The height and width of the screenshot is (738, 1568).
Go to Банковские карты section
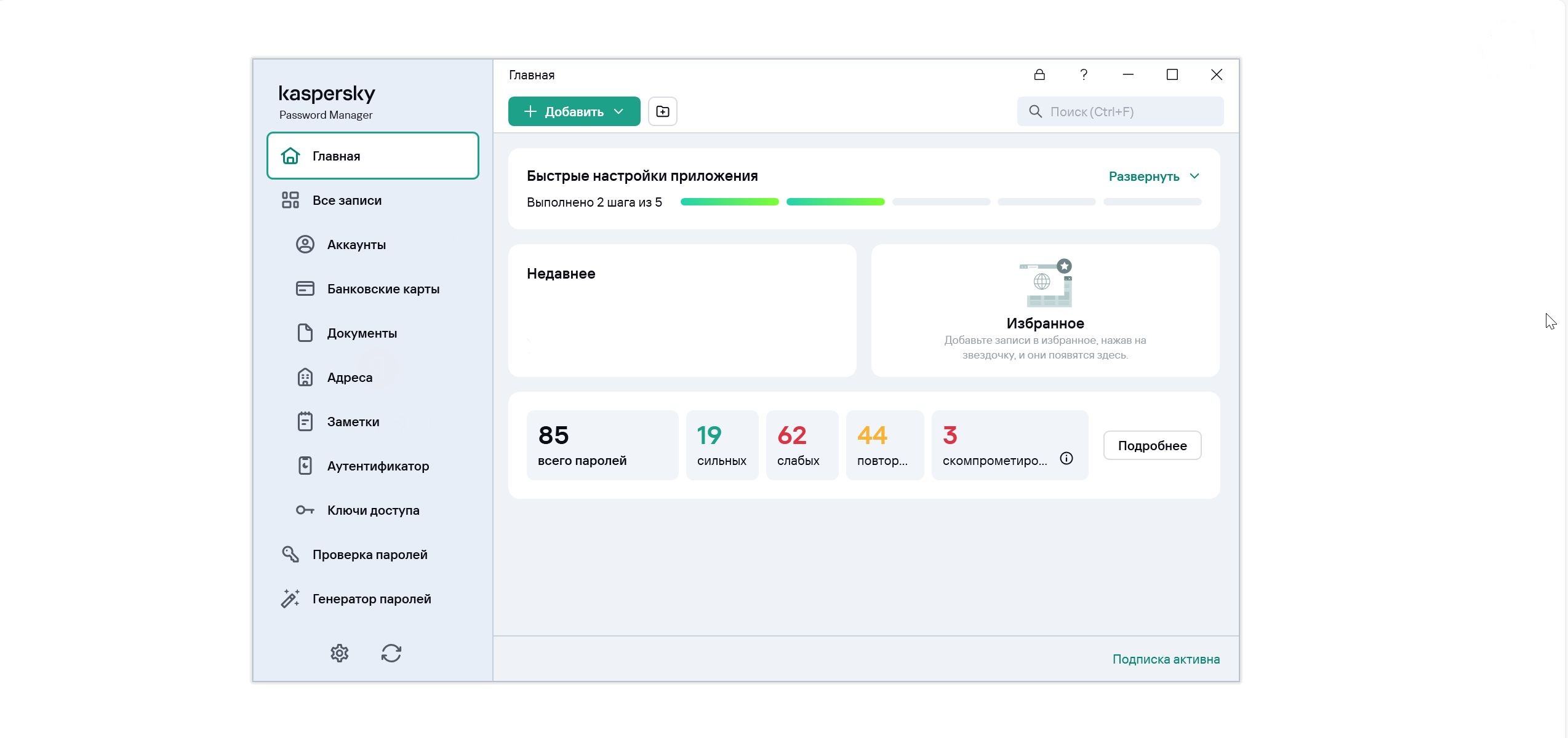click(383, 289)
